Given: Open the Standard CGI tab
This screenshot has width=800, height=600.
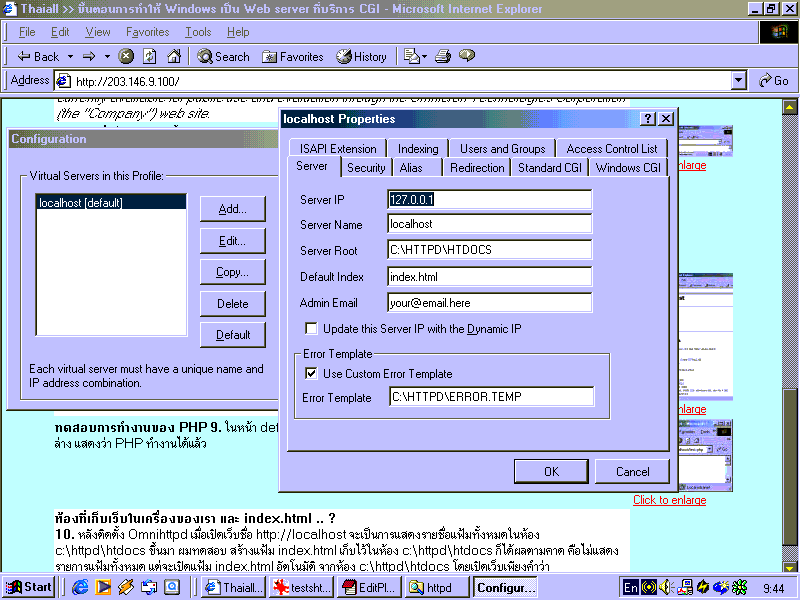Looking at the screenshot, I should click(549, 168).
